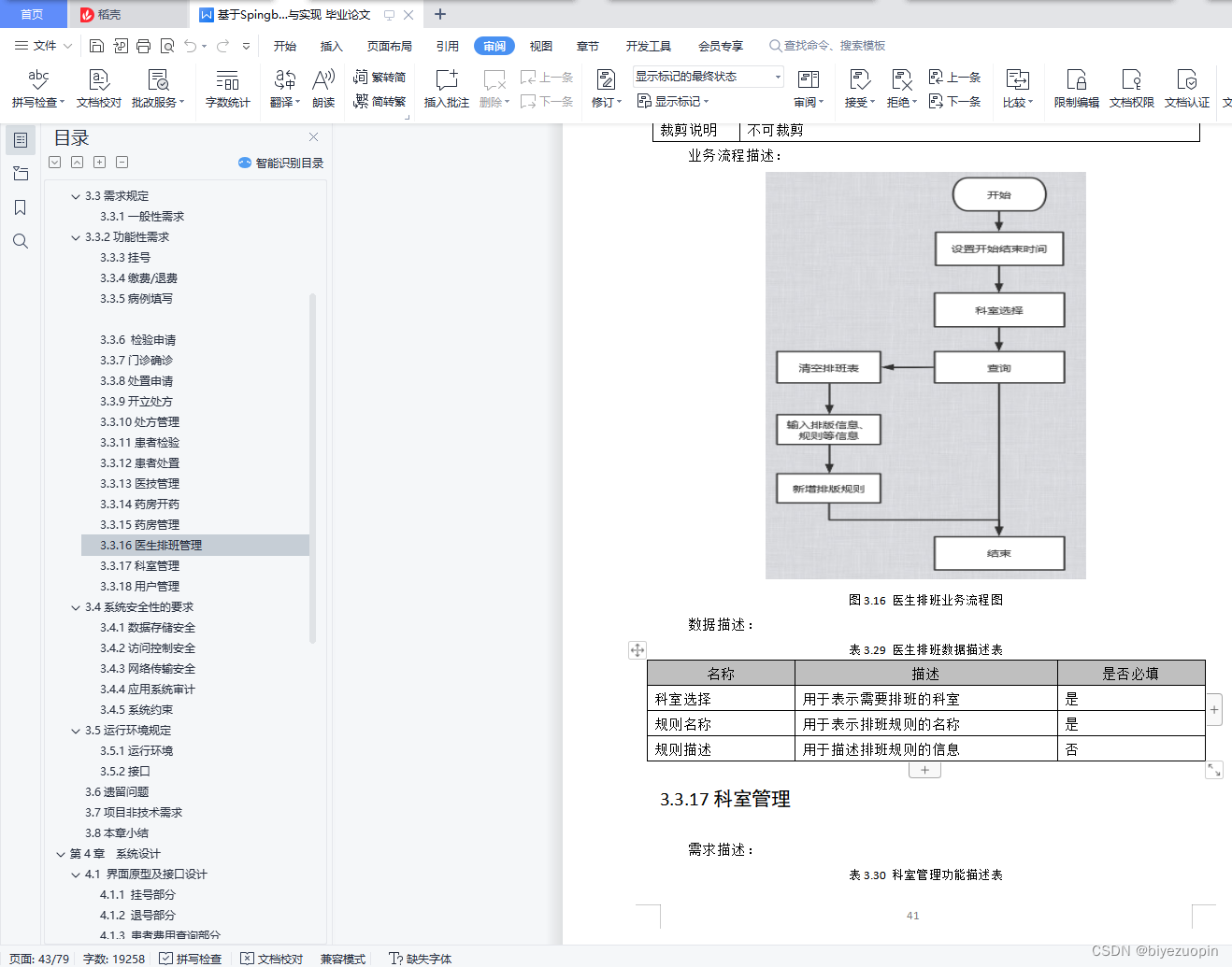Add a table column with right plus button
1232x967 pixels.
click(1214, 709)
